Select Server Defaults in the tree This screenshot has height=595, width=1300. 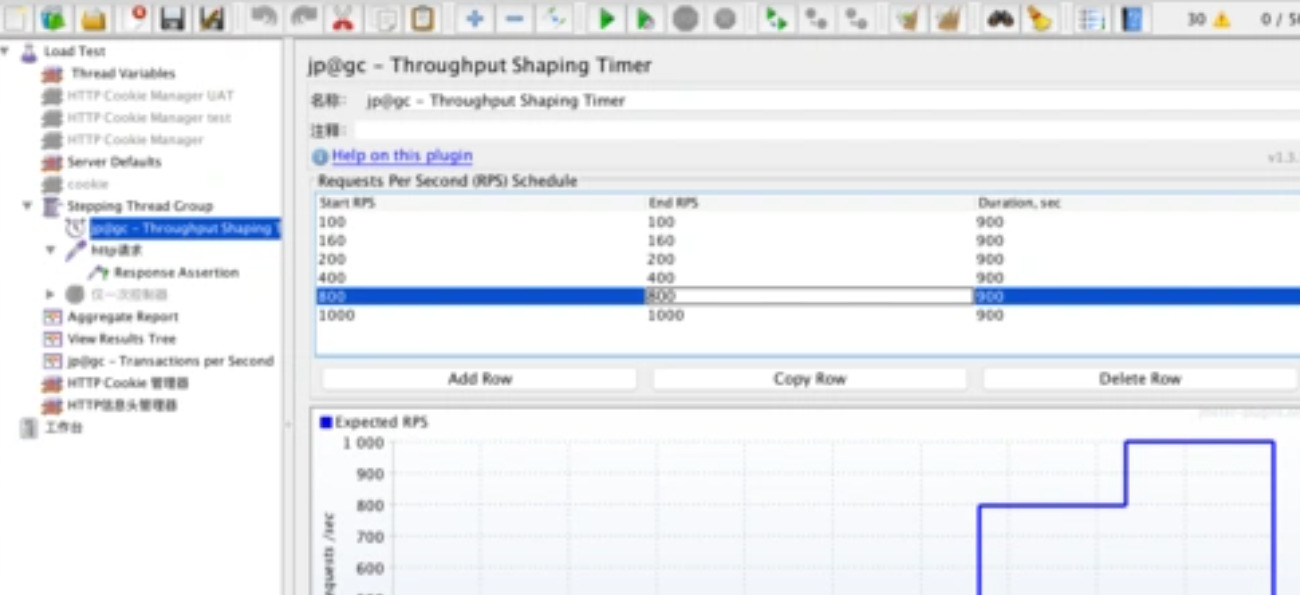tap(114, 162)
